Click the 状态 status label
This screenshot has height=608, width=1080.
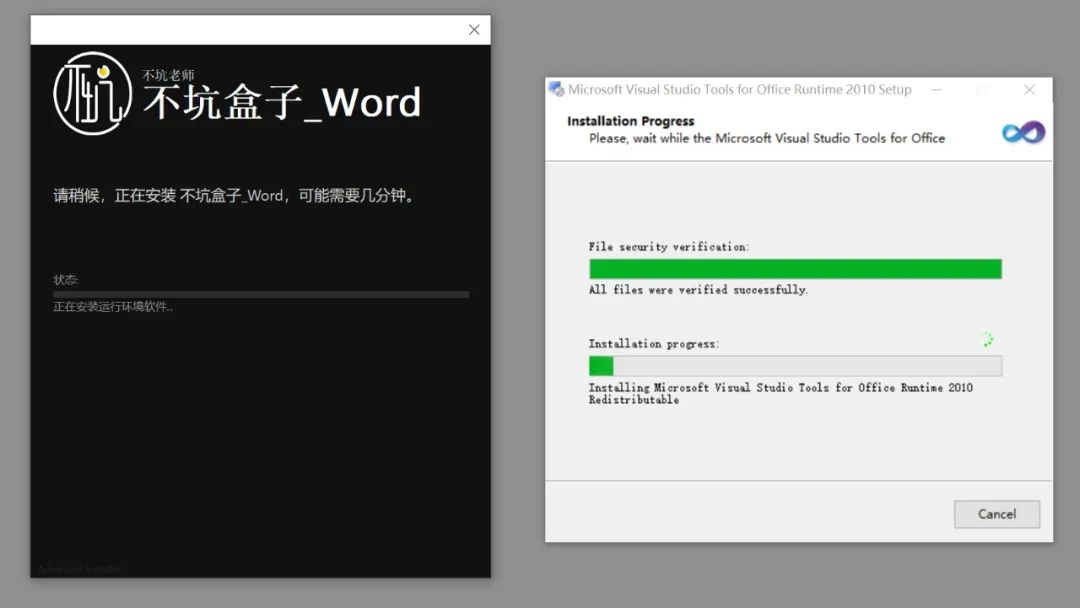pyautogui.click(x=65, y=279)
